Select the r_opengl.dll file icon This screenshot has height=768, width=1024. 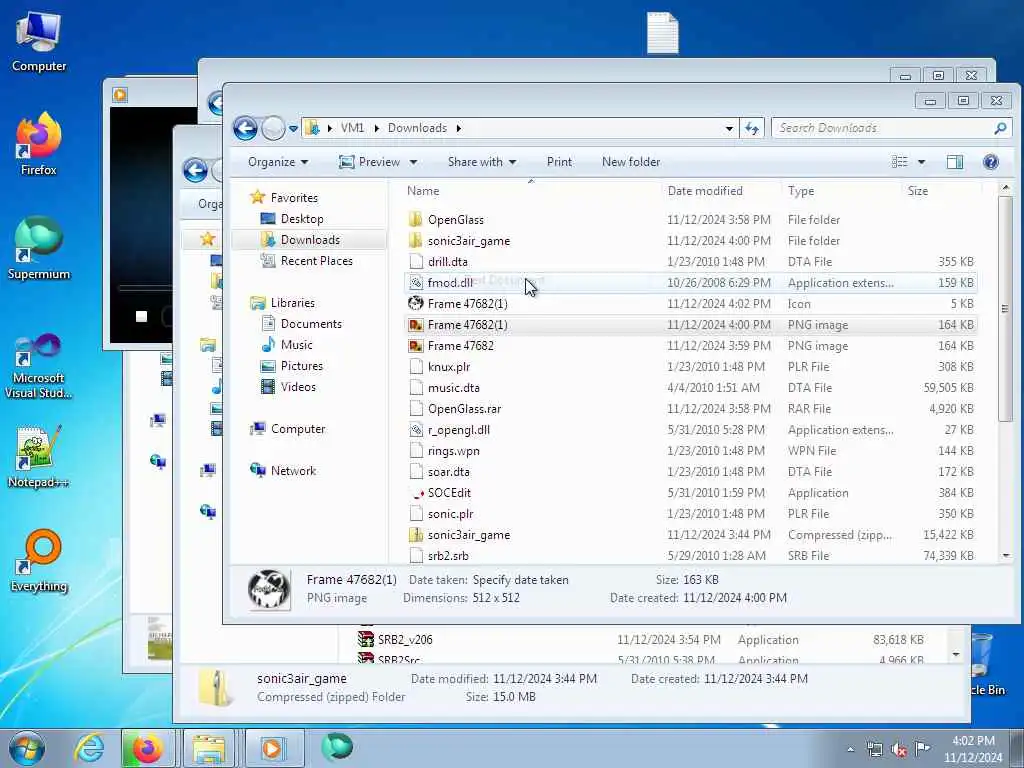click(x=416, y=430)
